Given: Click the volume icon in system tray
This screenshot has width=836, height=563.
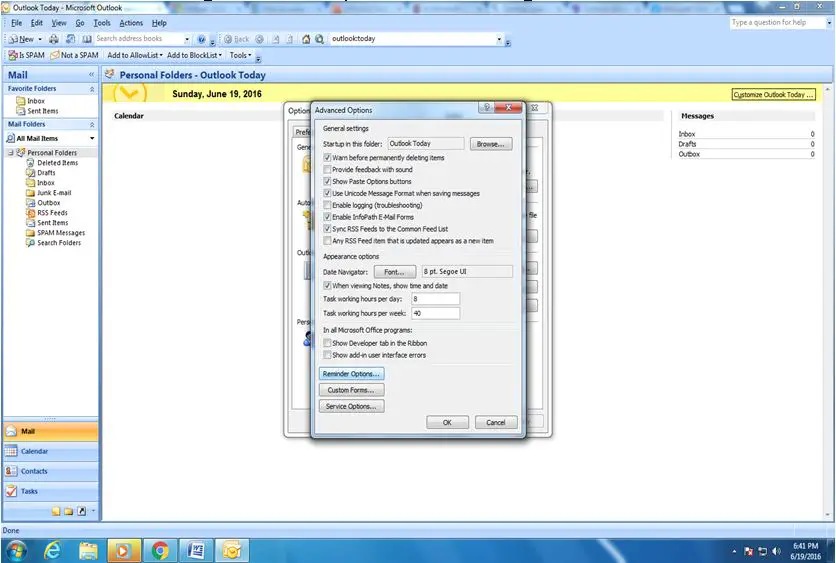Looking at the screenshot, I should point(776,551).
